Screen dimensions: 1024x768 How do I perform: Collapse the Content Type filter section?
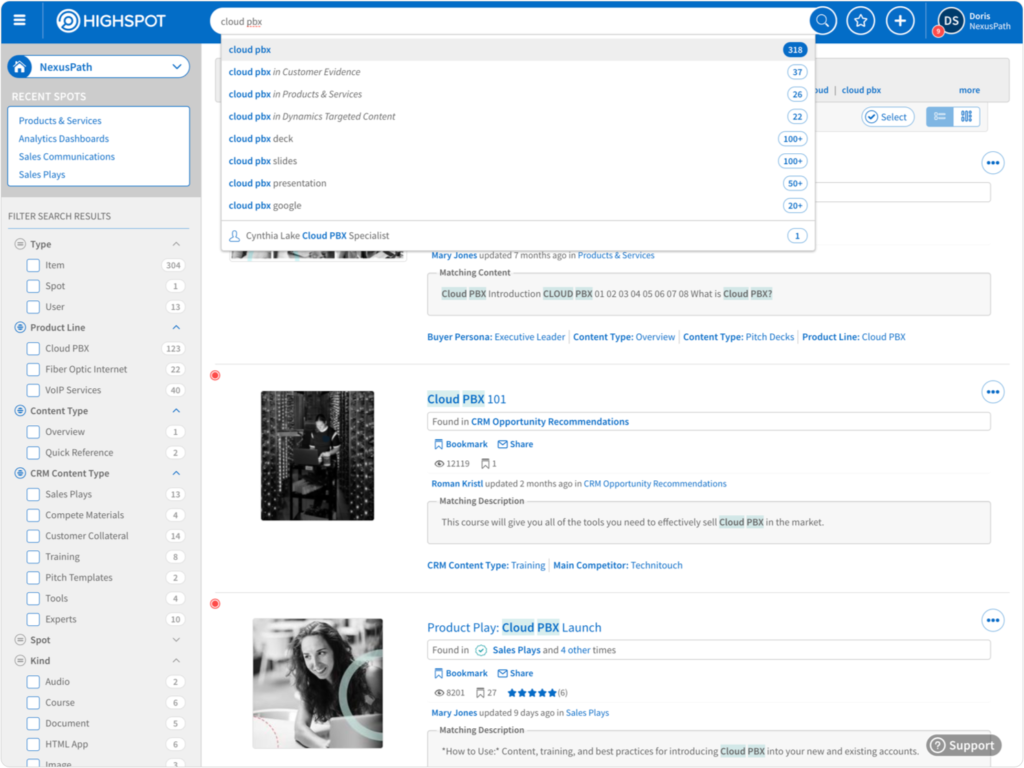click(176, 411)
